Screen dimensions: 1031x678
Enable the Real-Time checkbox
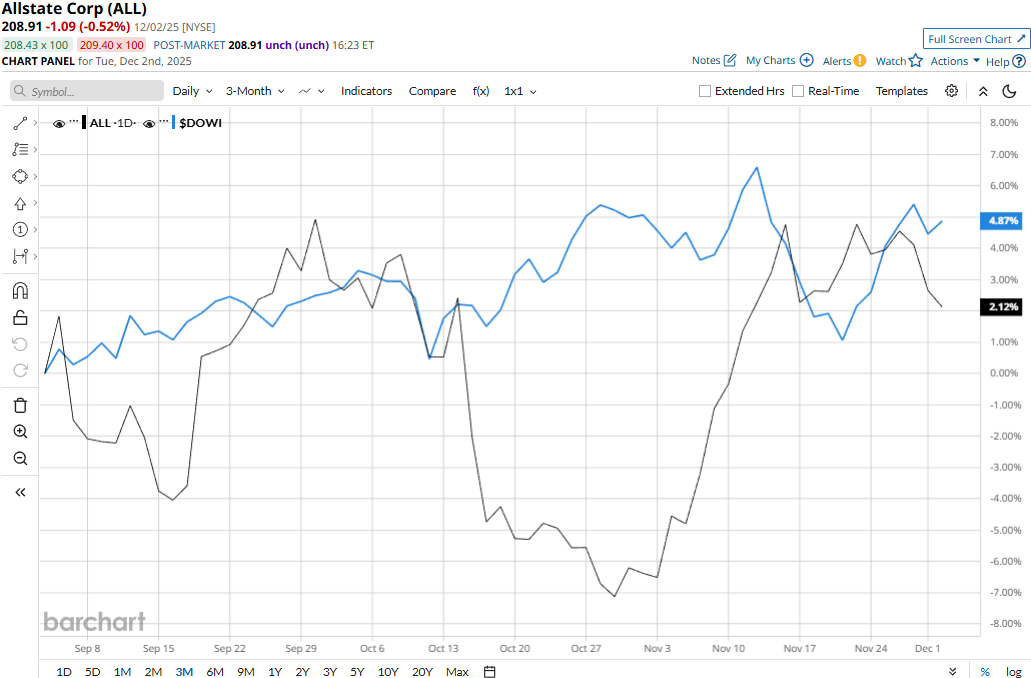798,91
